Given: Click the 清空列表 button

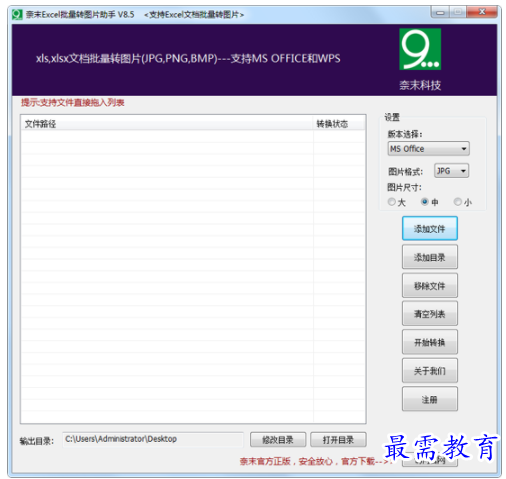Looking at the screenshot, I should [x=429, y=314].
